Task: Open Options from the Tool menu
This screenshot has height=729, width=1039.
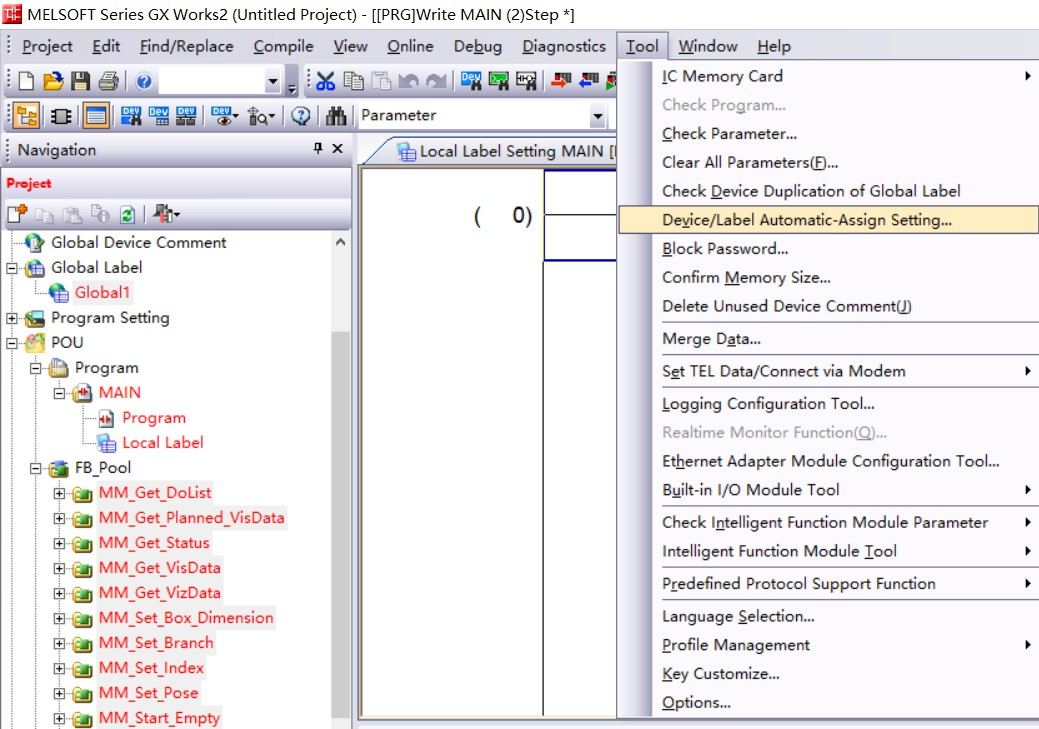Action: (x=697, y=702)
